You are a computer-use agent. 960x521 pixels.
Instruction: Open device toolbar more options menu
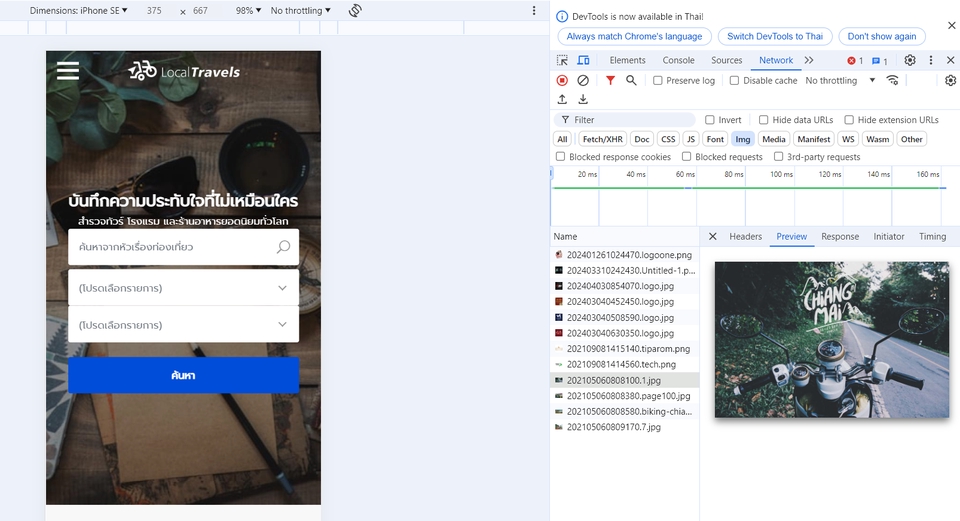coord(534,10)
